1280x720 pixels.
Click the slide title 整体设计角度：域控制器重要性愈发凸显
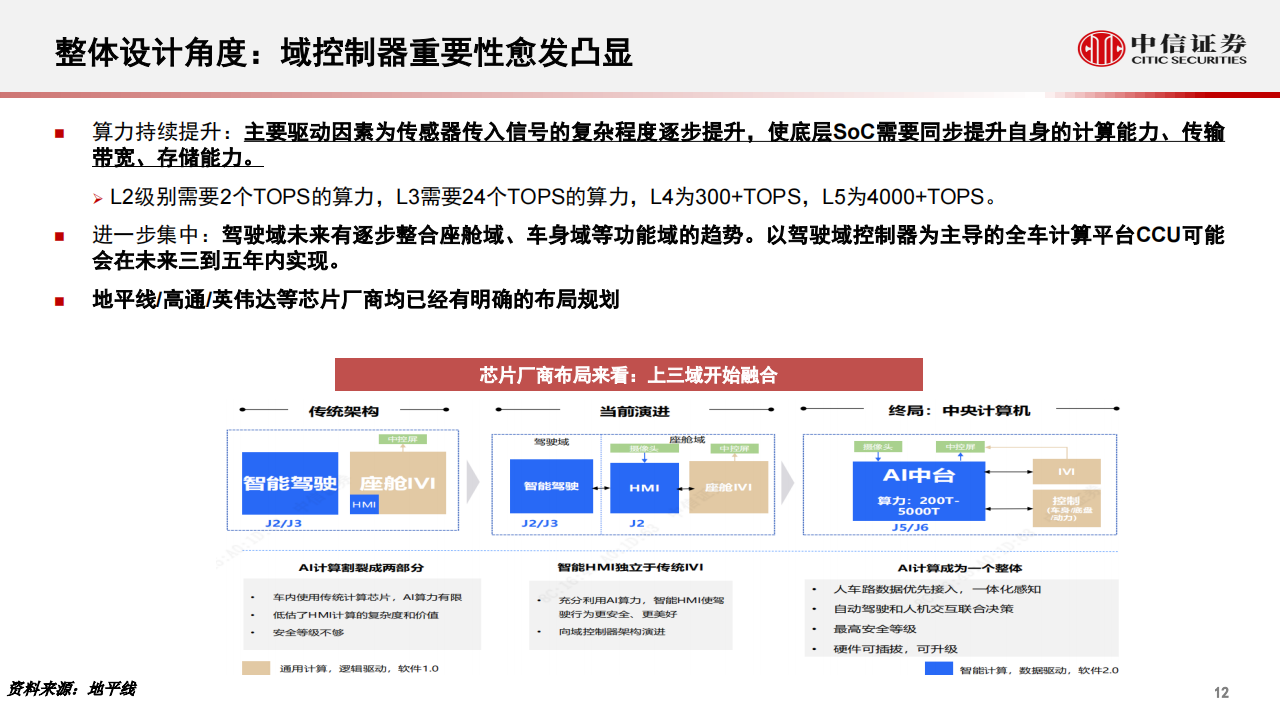[344, 52]
